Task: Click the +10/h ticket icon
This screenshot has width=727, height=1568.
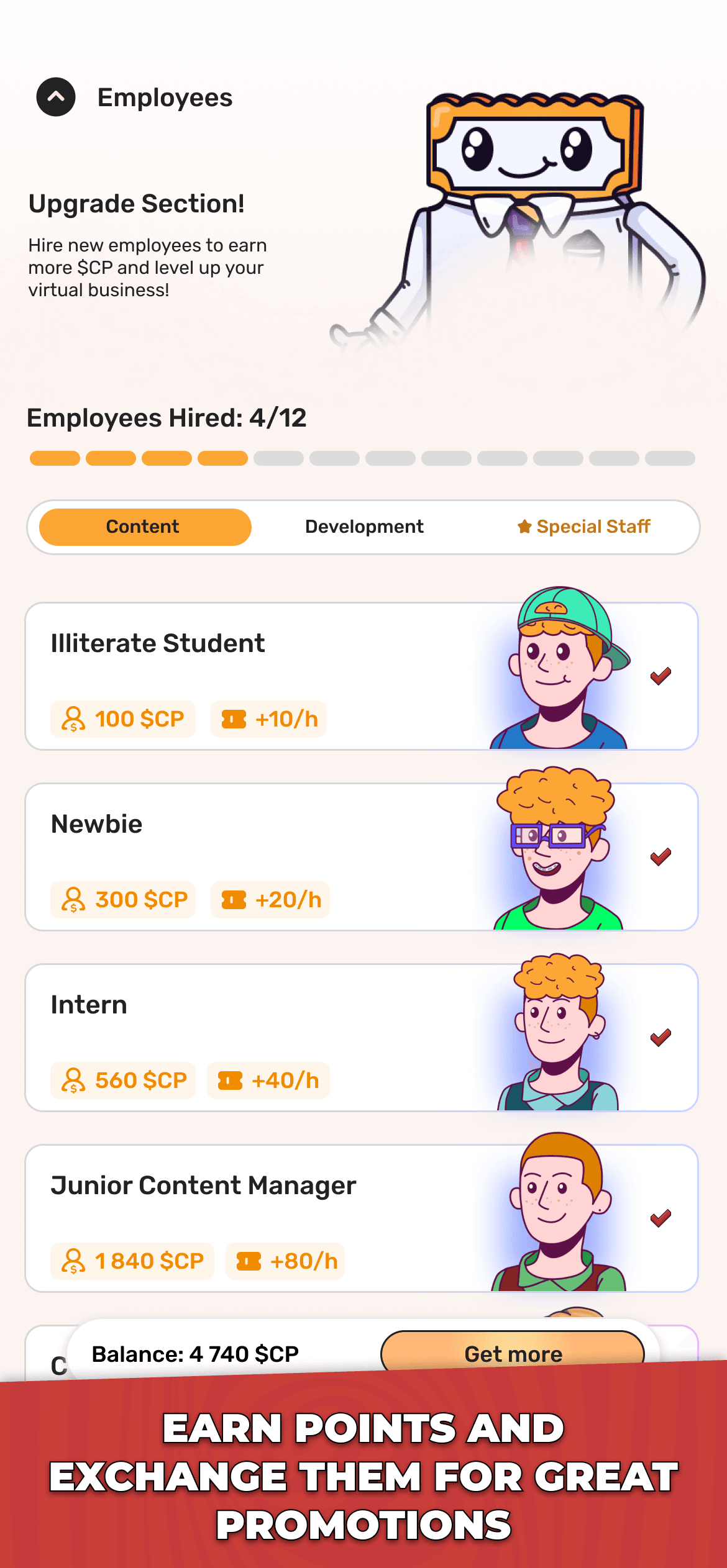Action: coord(234,719)
